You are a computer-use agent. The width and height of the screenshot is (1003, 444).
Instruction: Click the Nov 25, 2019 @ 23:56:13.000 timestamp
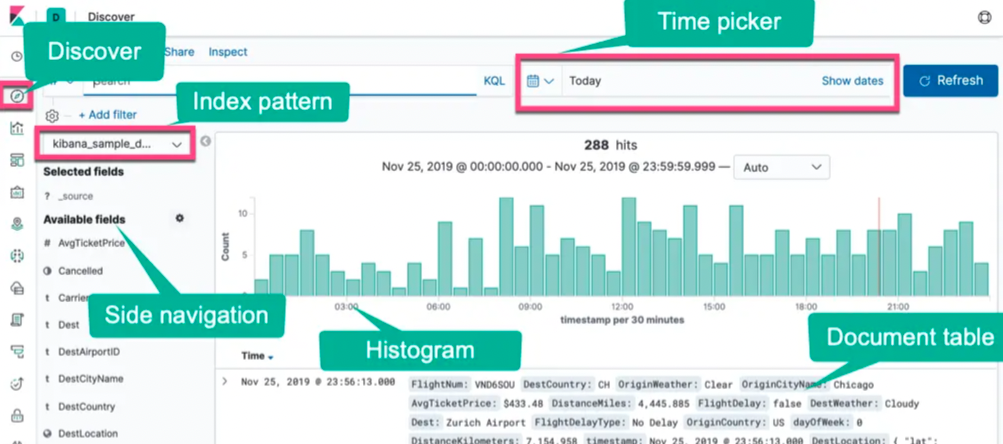click(318, 382)
